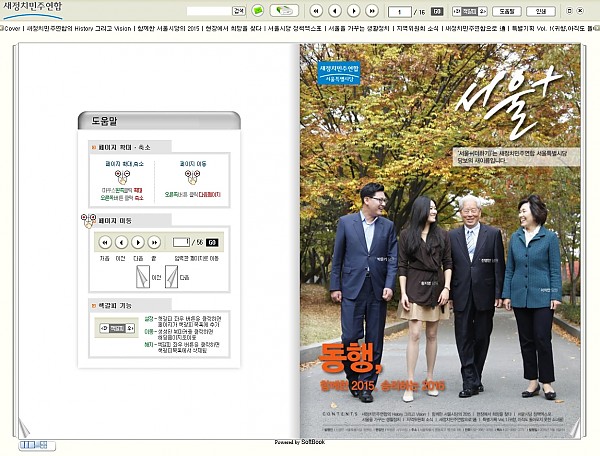This screenshot has width=600, height=456.
Task: Jump to first page with double-left arrow
Action: (316, 11)
